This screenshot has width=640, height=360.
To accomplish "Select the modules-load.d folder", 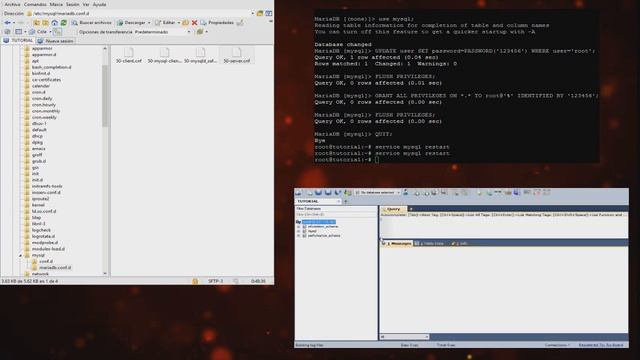I will tap(48, 249).
